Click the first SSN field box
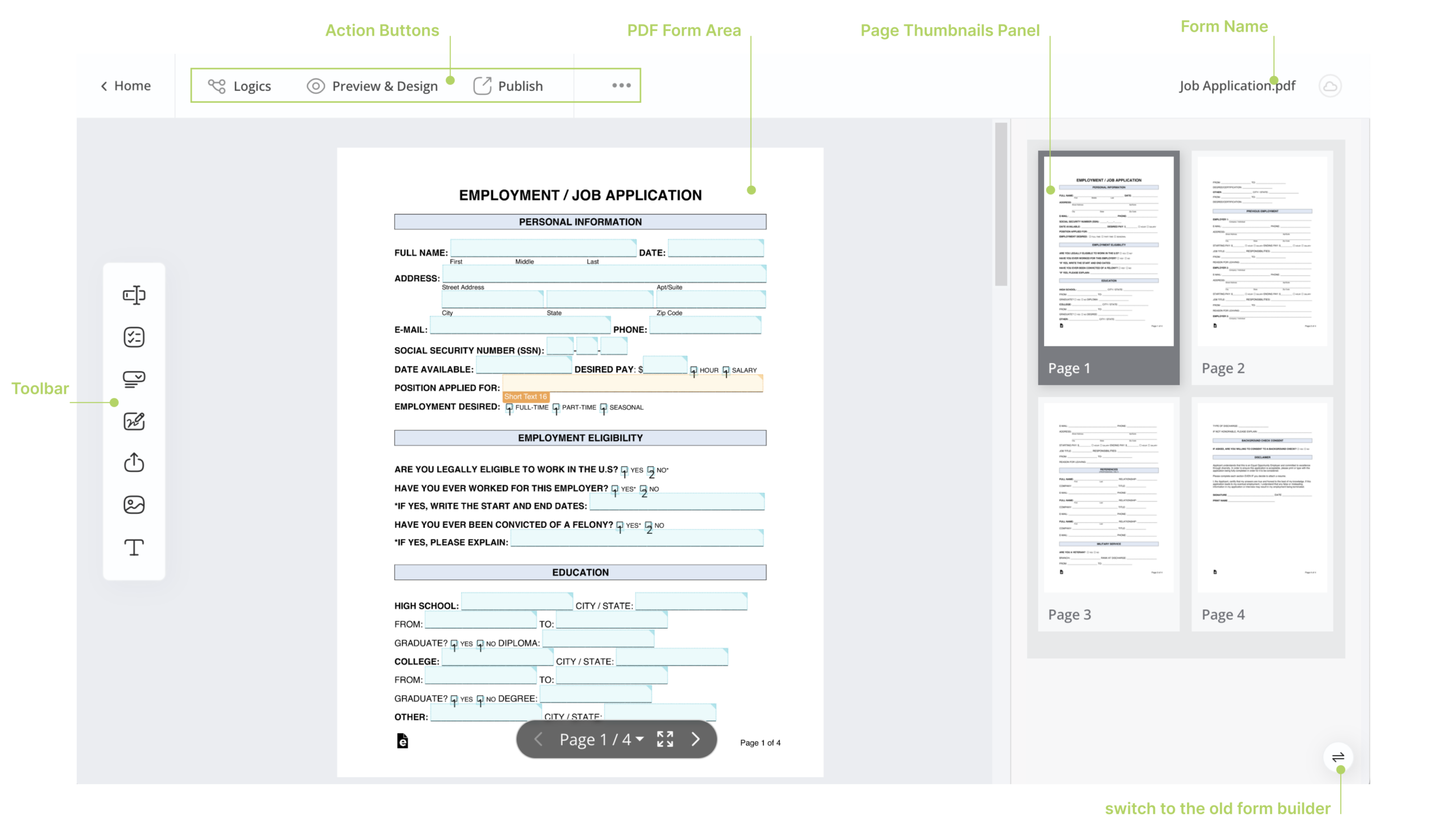 coord(560,346)
